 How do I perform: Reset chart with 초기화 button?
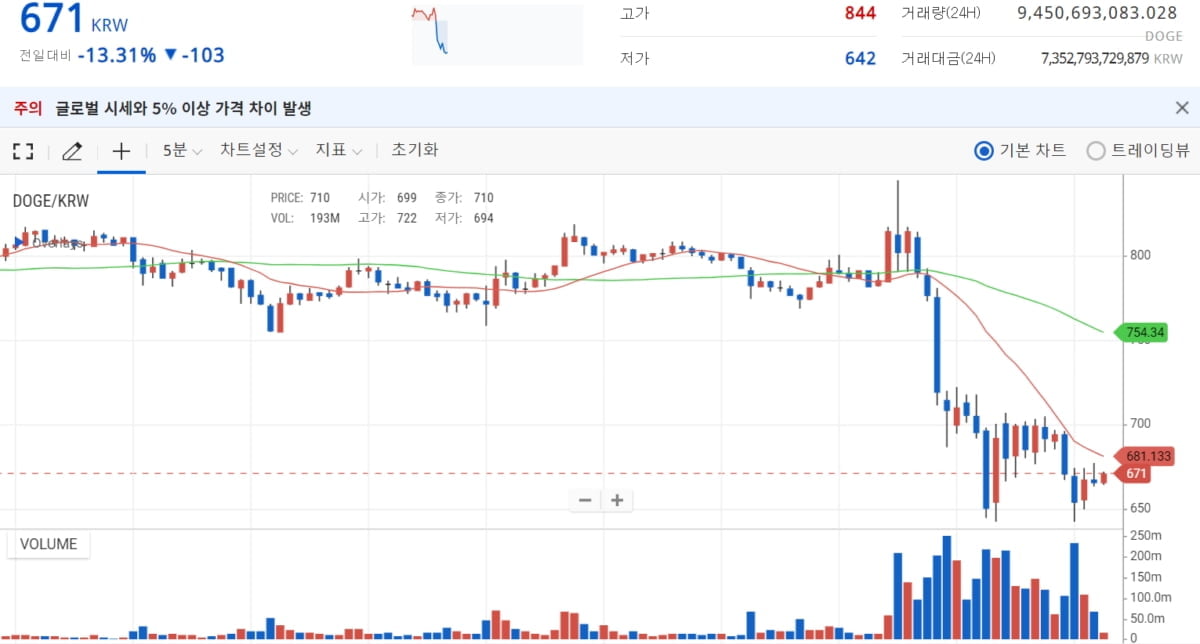coord(415,151)
